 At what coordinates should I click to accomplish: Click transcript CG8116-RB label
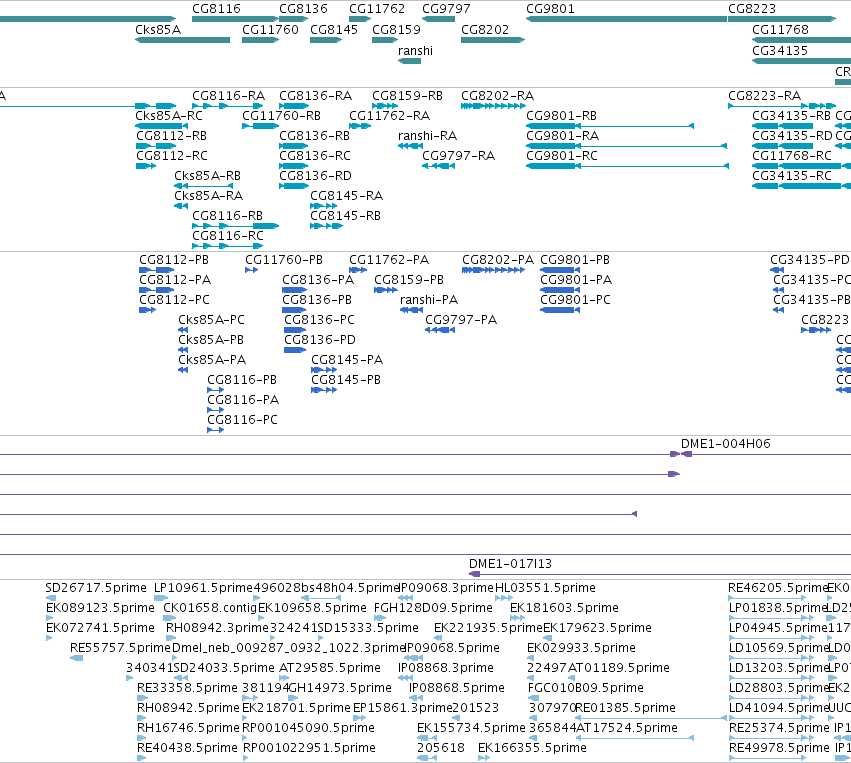[x=227, y=216]
